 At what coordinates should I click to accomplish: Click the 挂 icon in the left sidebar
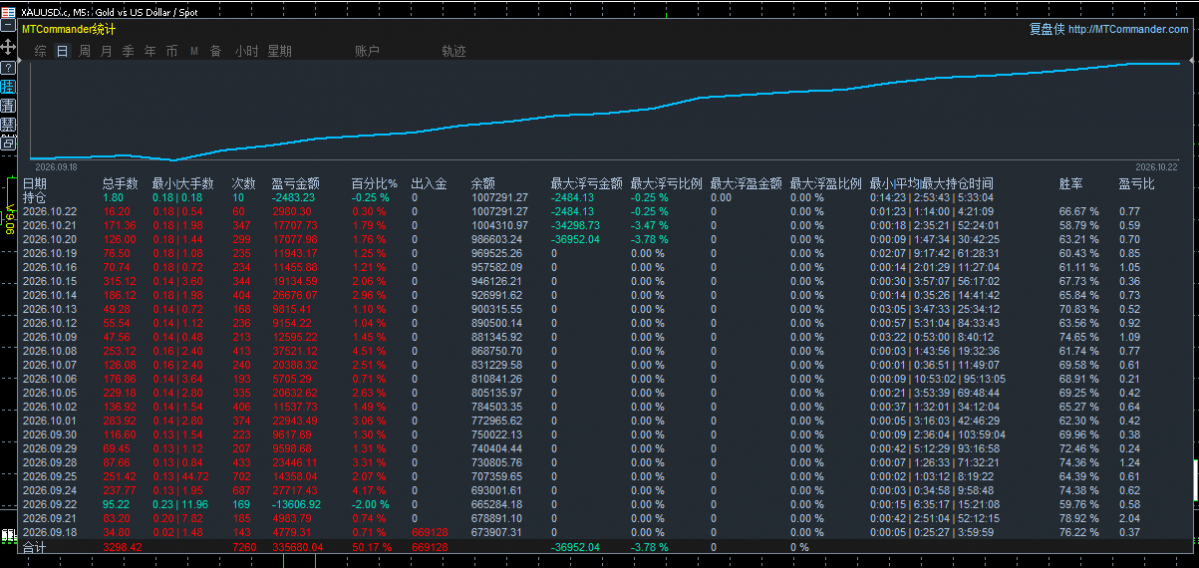(x=8, y=86)
